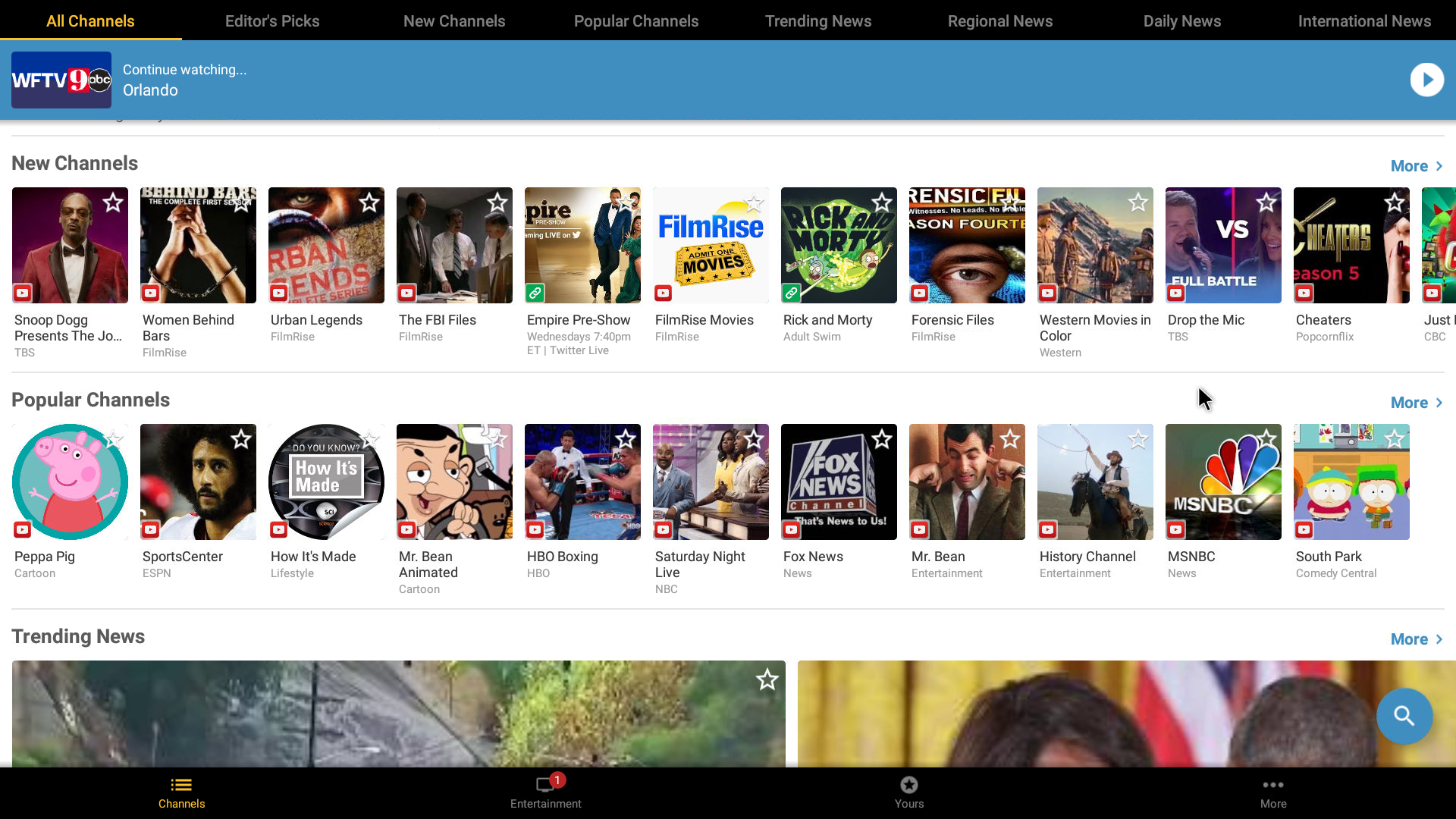Click the WFTV 9 abc logo
The width and height of the screenshot is (1456, 819).
pos(61,80)
